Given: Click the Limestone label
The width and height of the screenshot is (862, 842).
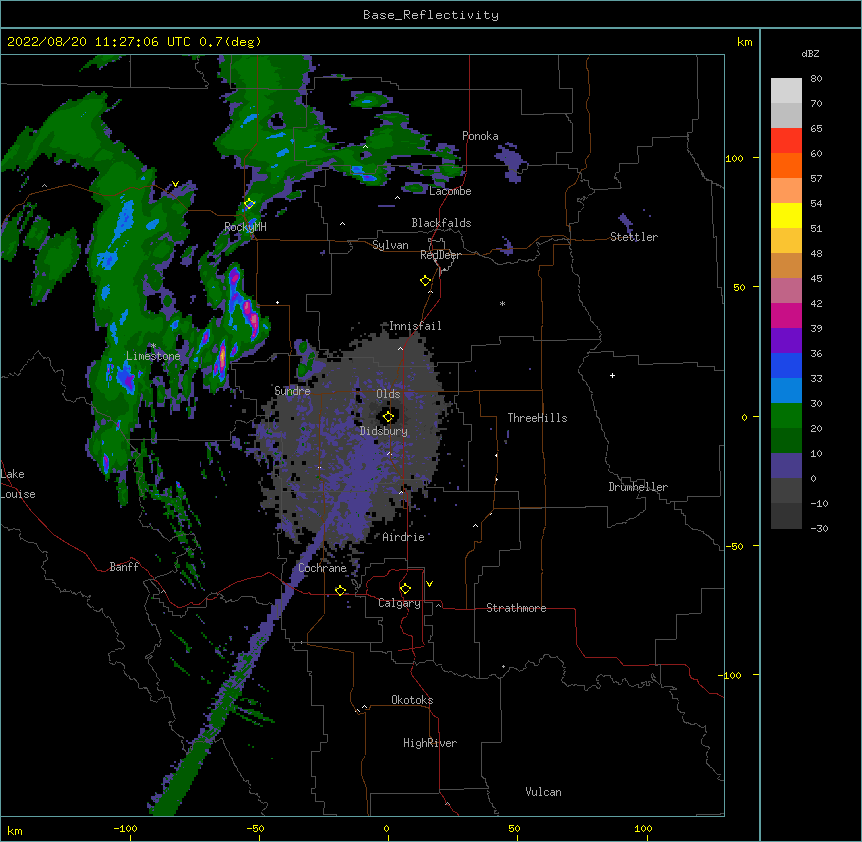Looking at the screenshot, I should (153, 356).
